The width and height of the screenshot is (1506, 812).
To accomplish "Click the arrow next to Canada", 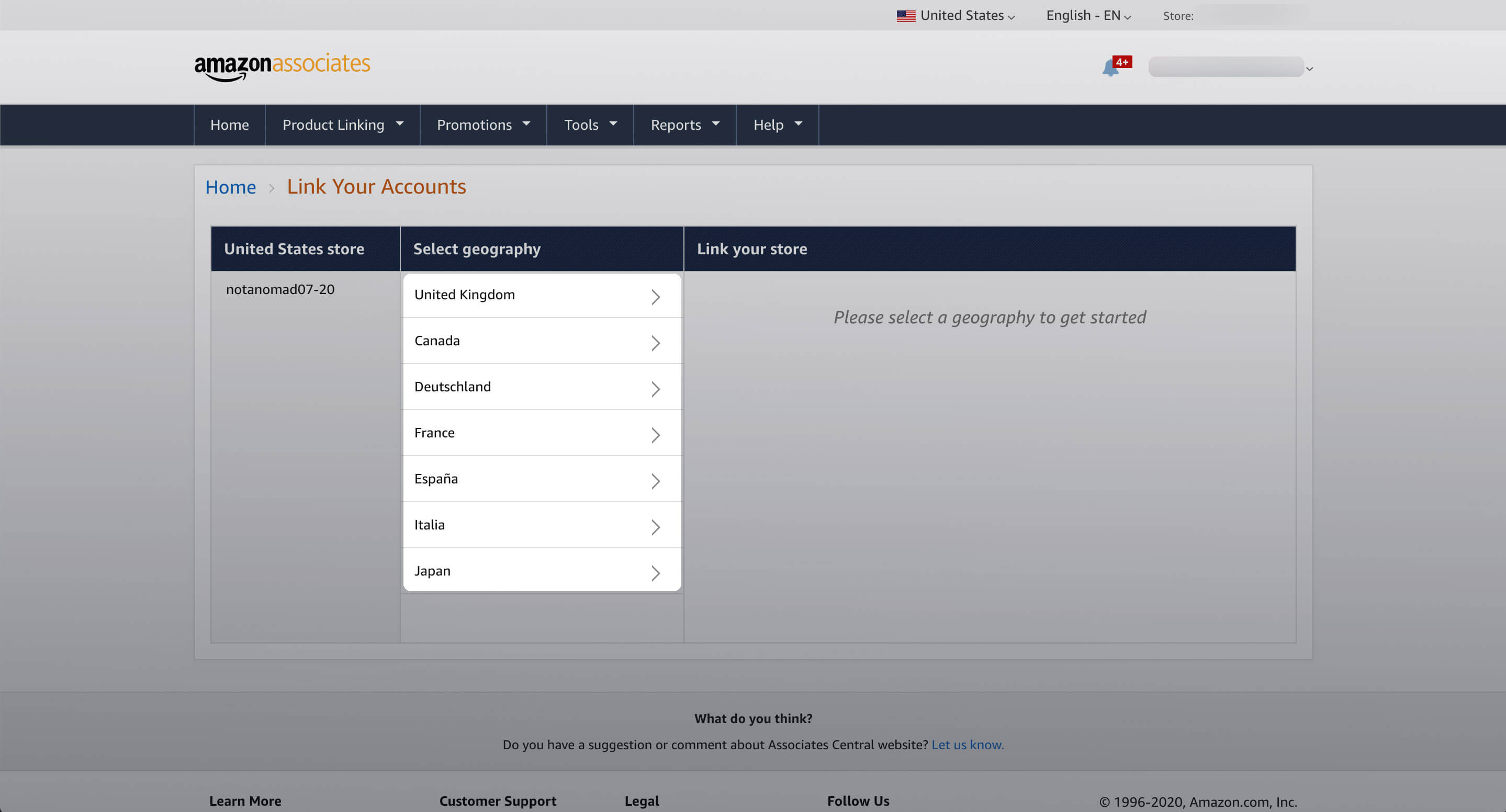I will pos(655,343).
